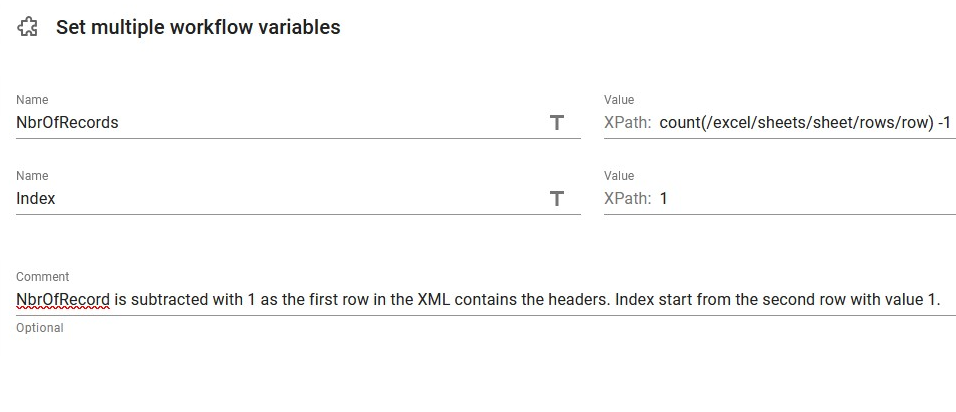Click the Name label above NbrOfRecords
956x412 pixels.
click(32, 99)
